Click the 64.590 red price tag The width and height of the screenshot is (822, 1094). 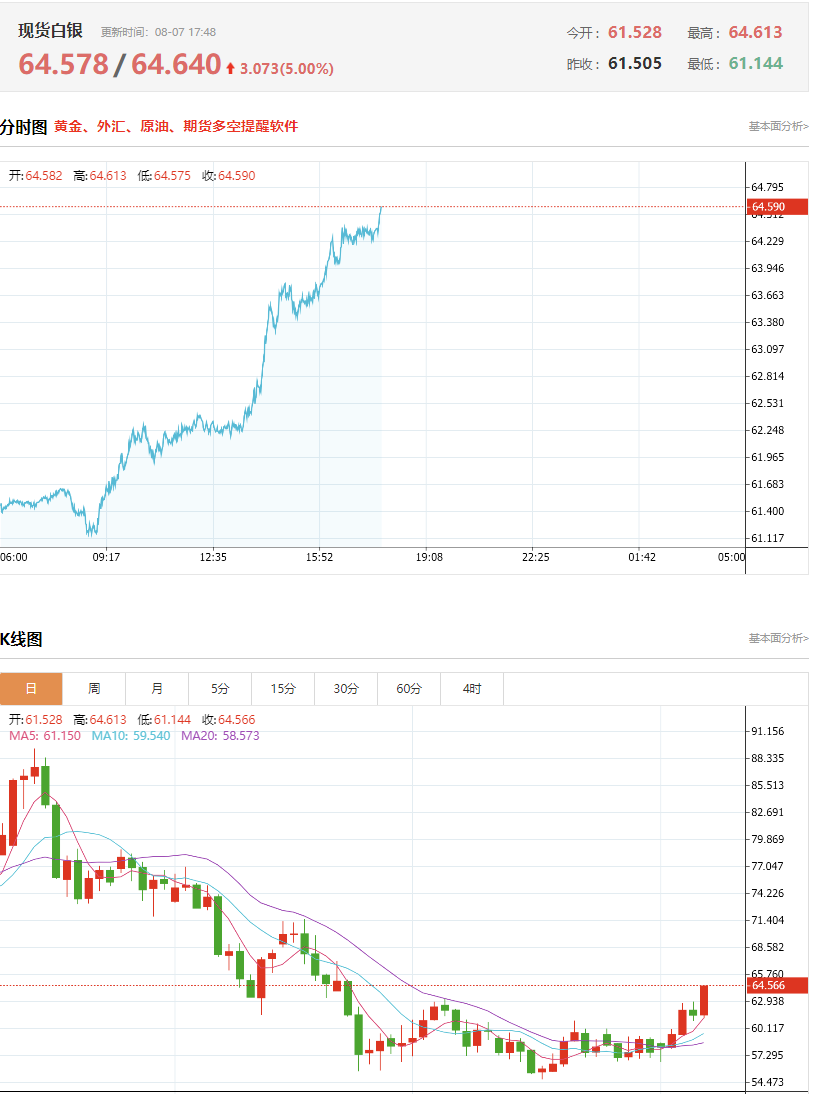[x=777, y=207]
